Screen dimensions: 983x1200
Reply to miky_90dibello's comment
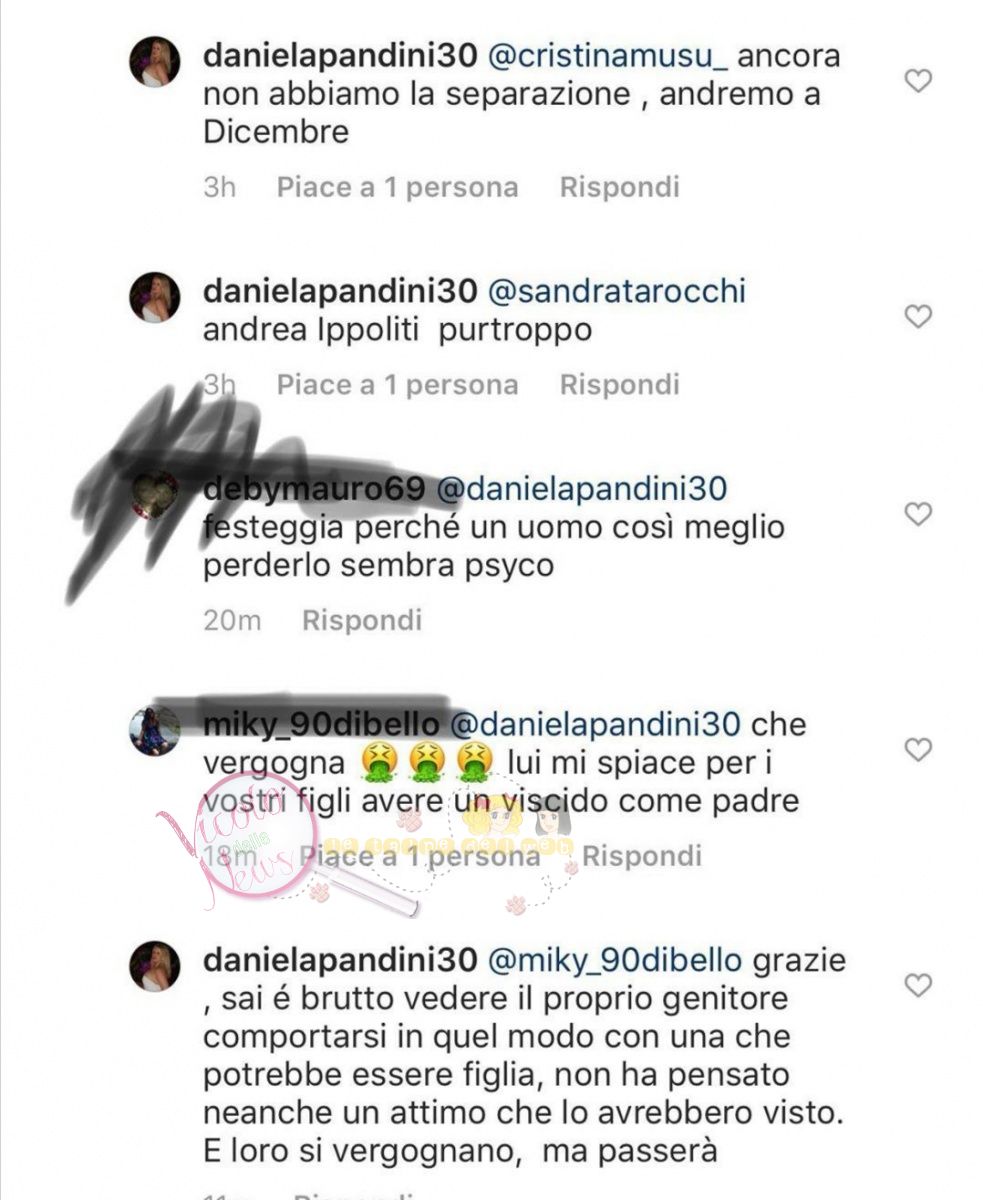[642, 856]
